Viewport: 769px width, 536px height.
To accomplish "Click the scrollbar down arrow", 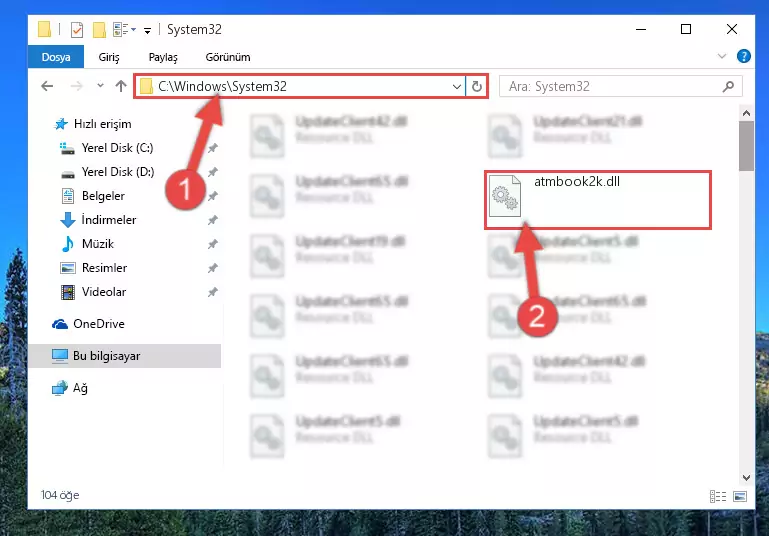I will click(x=746, y=477).
